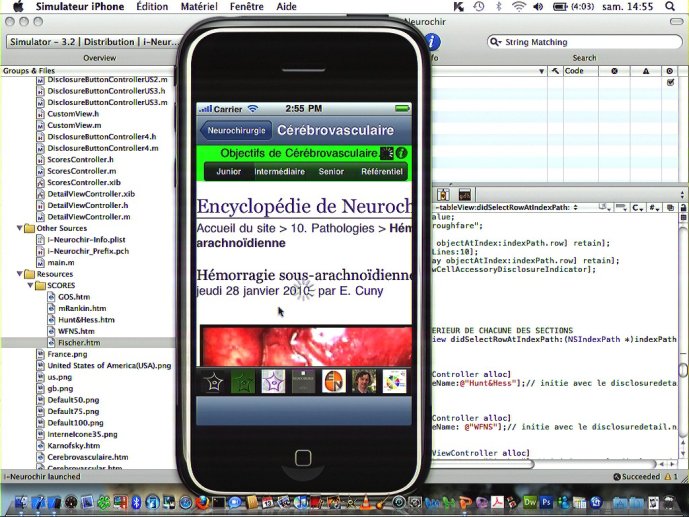Image resolution: width=689 pixels, height=517 pixels.
Task: Open the debugger icon above the code editor
Action: [443, 194]
